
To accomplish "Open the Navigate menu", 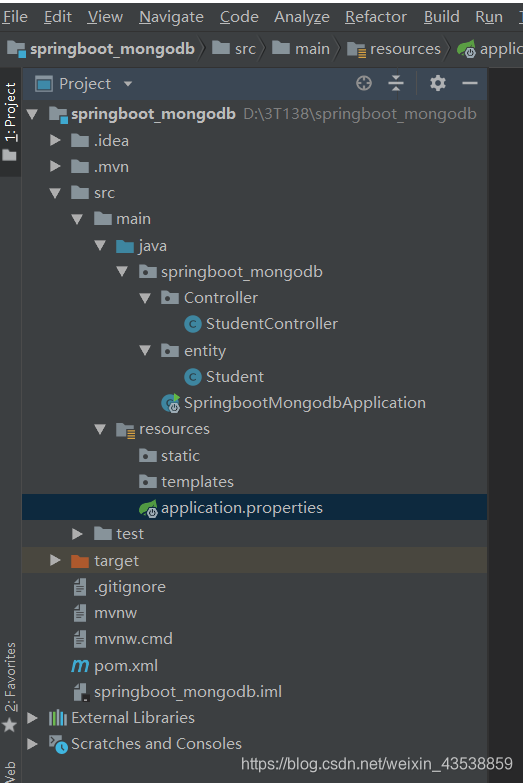I will pyautogui.click(x=171, y=17).
